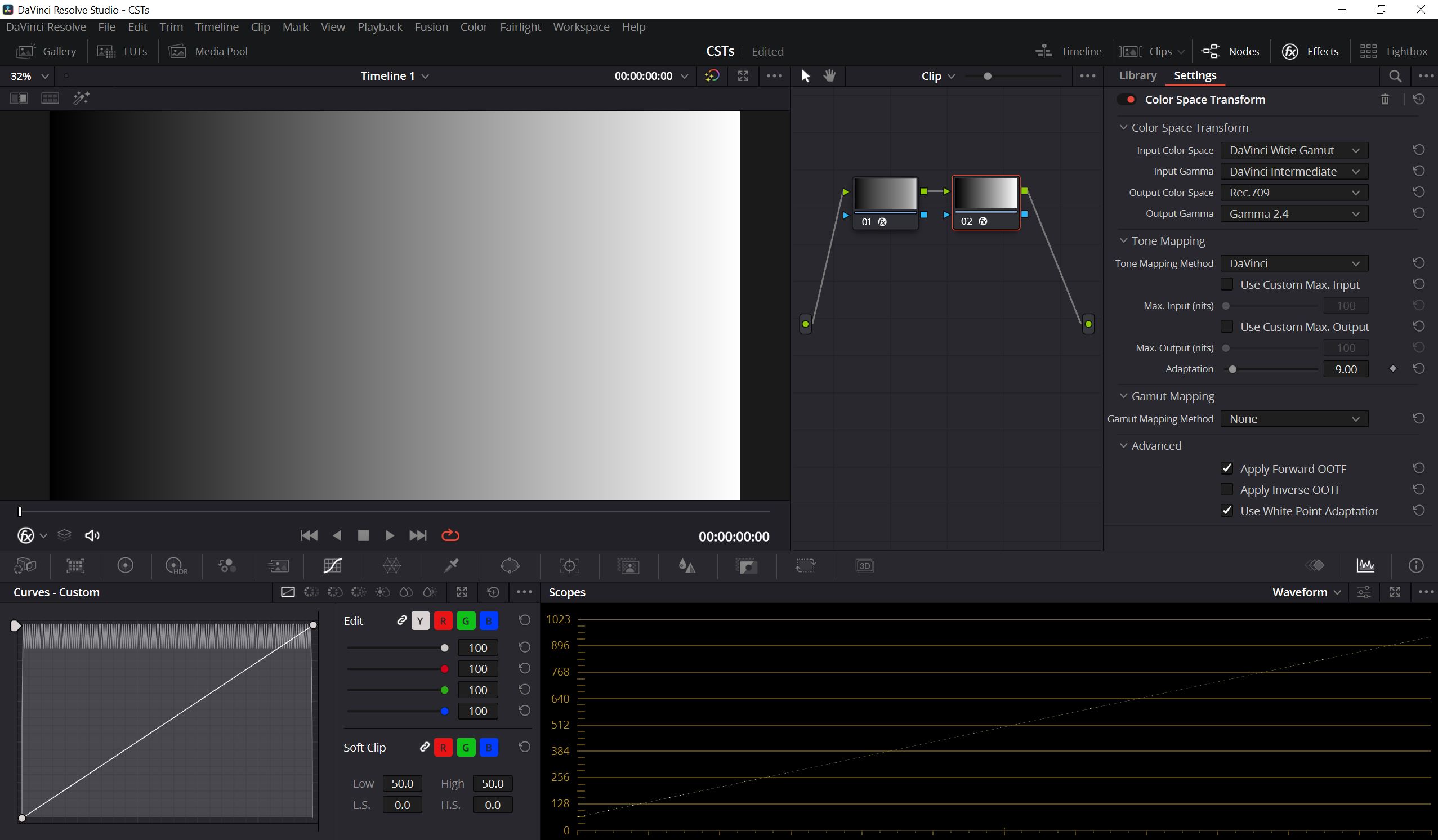Open the Information panel

click(1415, 565)
